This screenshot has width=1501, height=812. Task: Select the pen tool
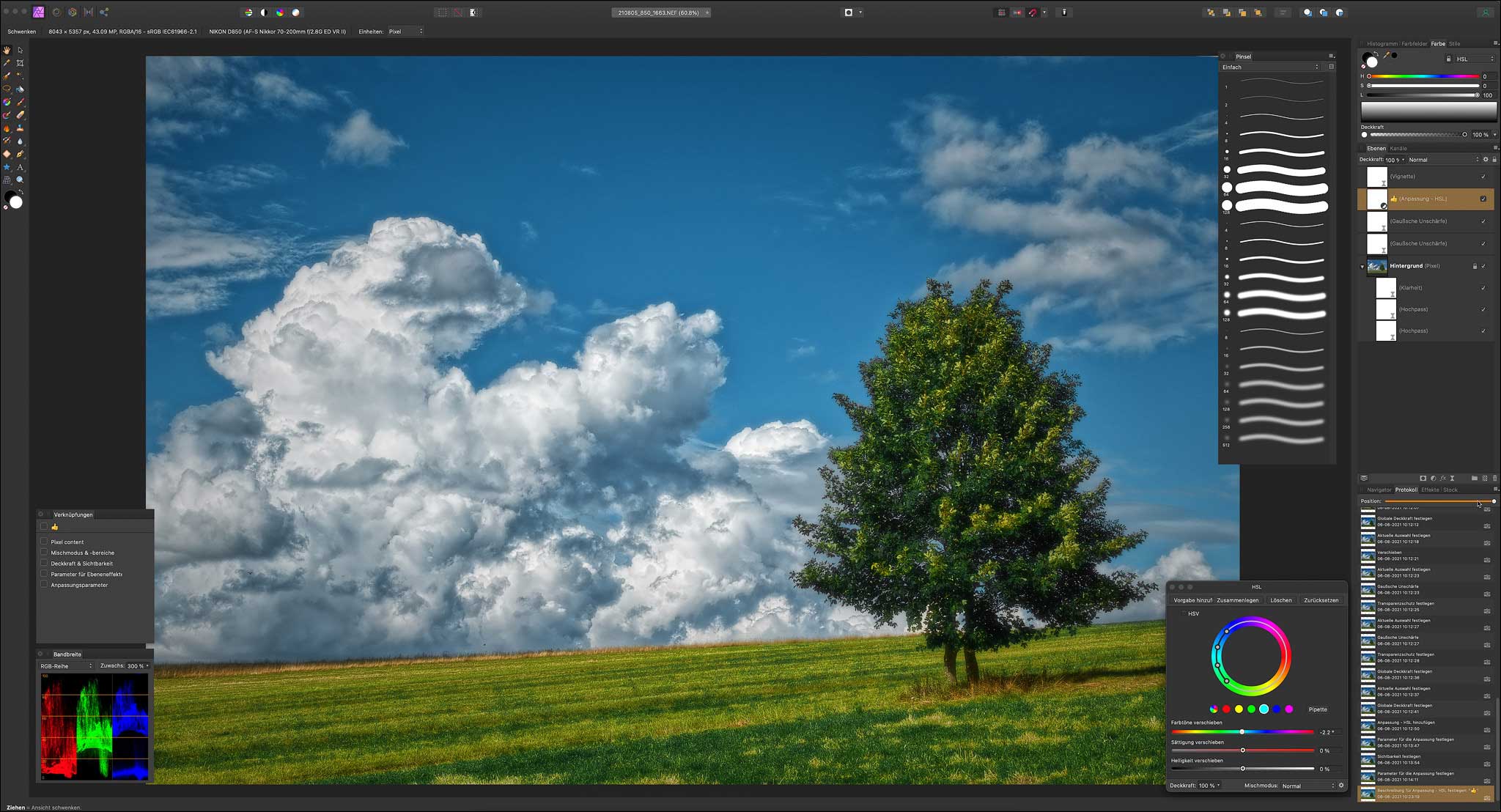(x=20, y=155)
